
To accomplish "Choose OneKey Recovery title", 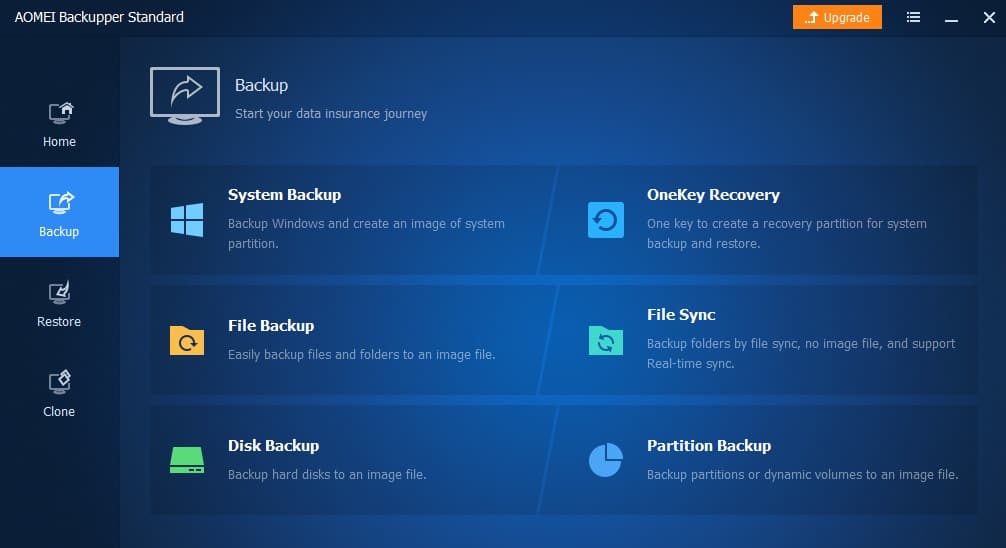I will point(713,195).
